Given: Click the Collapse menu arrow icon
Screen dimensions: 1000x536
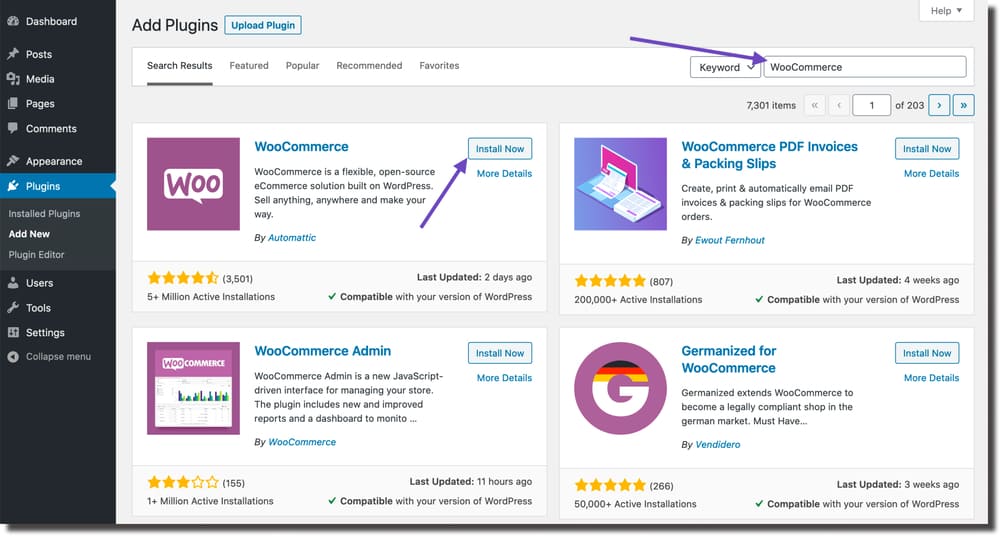Looking at the screenshot, I should click(13, 357).
